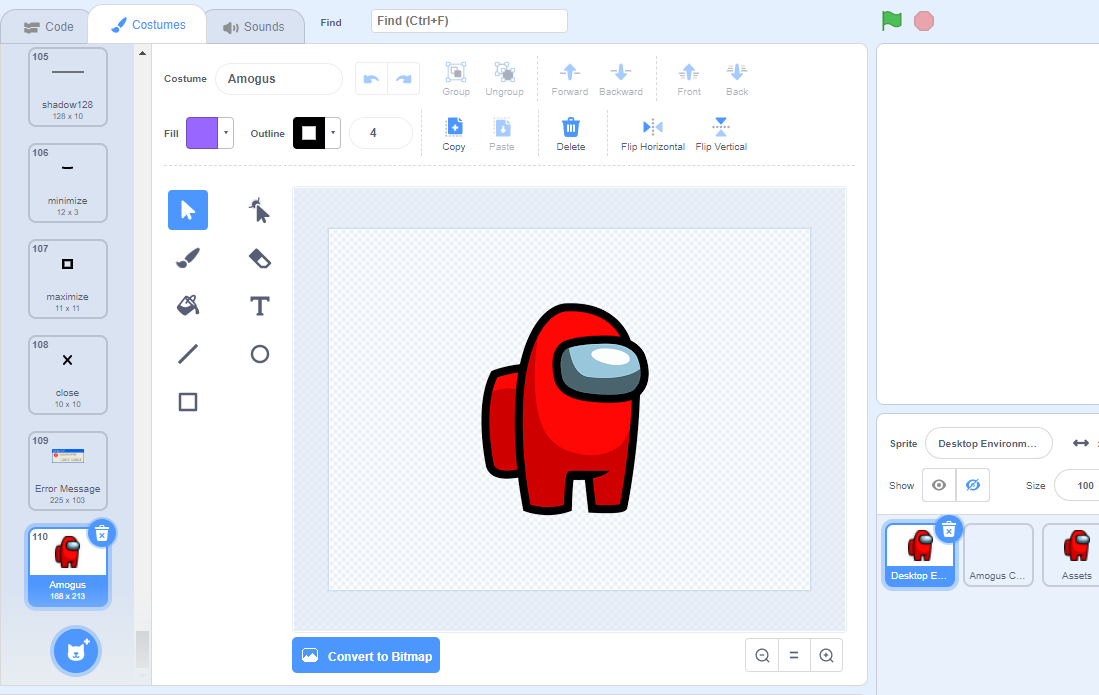Image resolution: width=1099 pixels, height=695 pixels.
Task: Click the purple Fill color swatch
Action: pyautogui.click(x=202, y=132)
